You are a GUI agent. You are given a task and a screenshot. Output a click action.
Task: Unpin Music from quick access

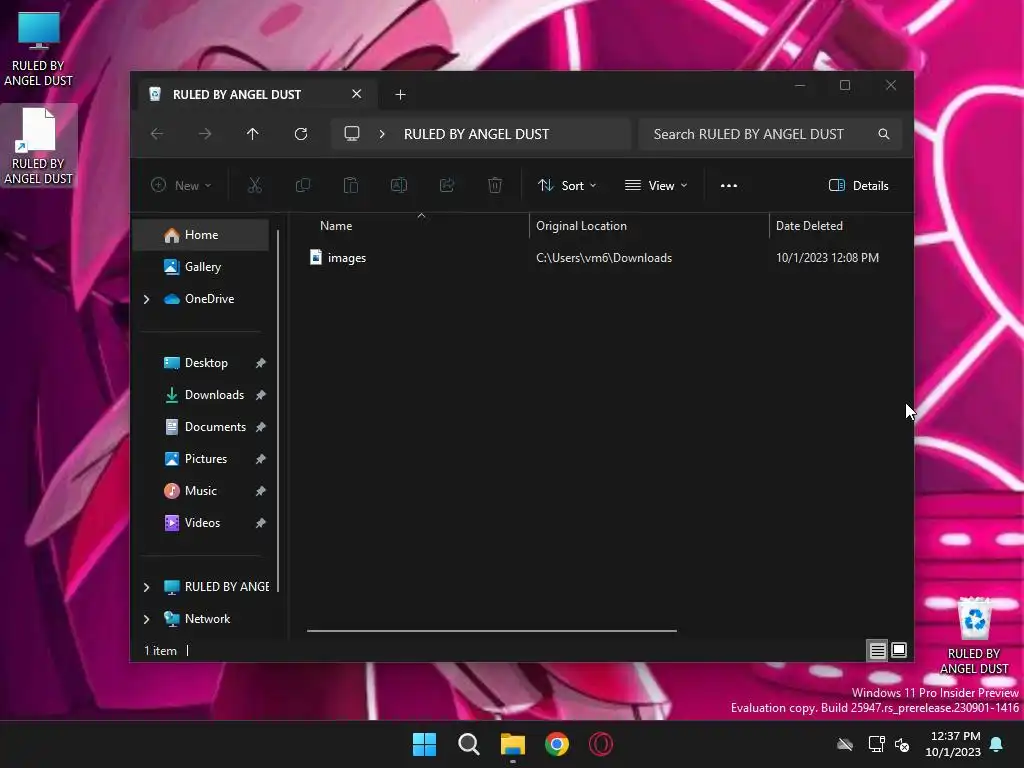coord(261,490)
